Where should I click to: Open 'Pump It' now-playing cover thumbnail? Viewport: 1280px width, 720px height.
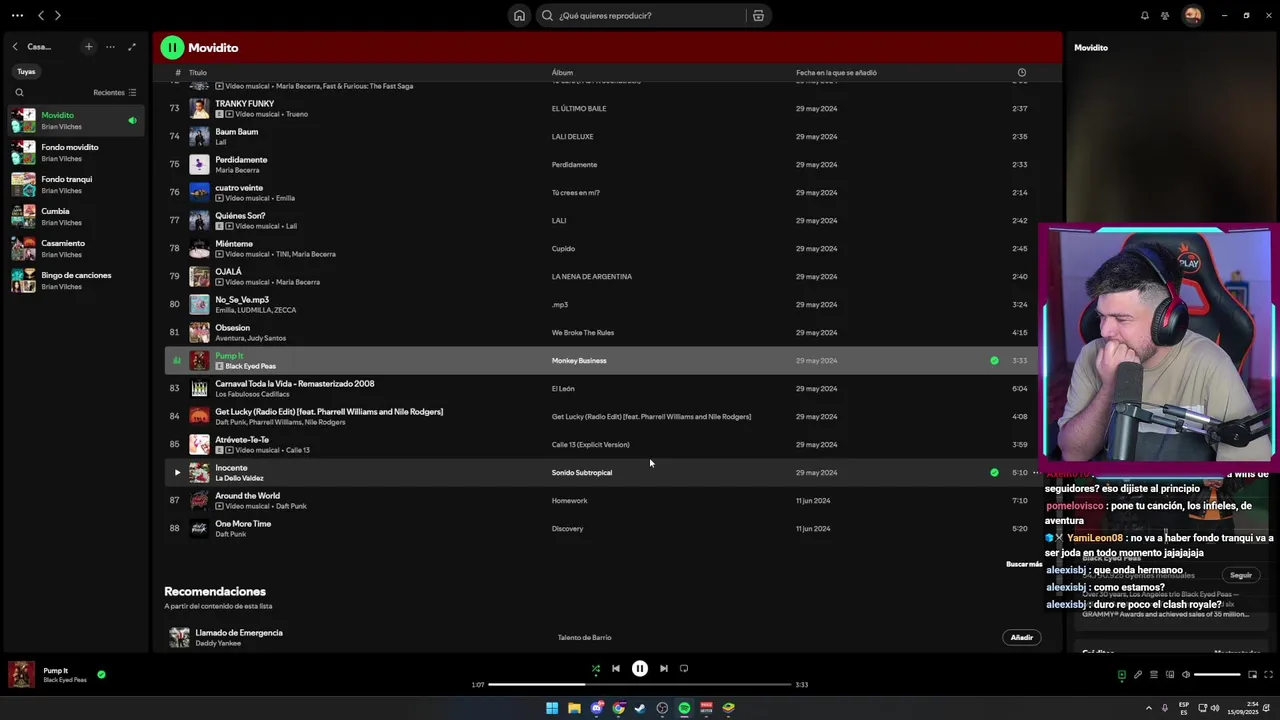click(22, 674)
